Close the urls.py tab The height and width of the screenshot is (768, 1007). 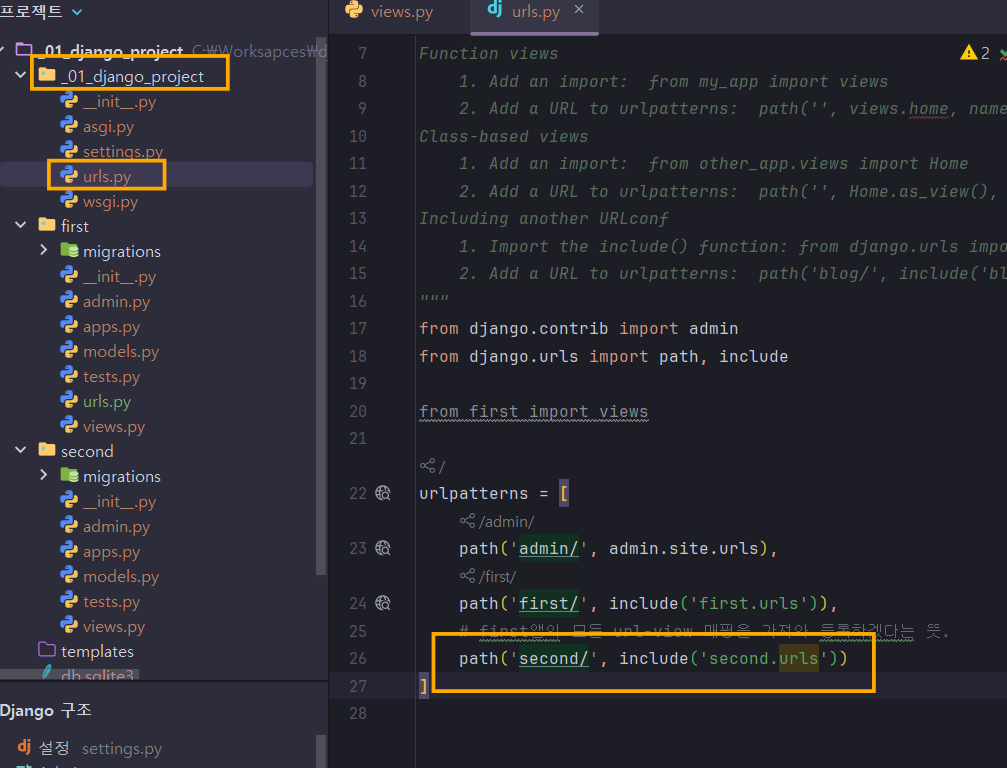[x=579, y=10]
